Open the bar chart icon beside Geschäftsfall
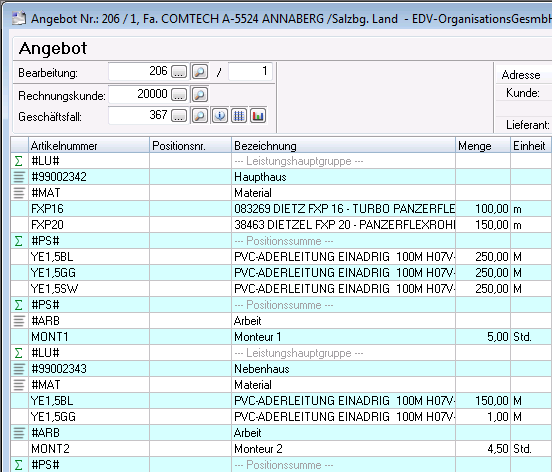The height and width of the screenshot is (472, 552). (258, 115)
